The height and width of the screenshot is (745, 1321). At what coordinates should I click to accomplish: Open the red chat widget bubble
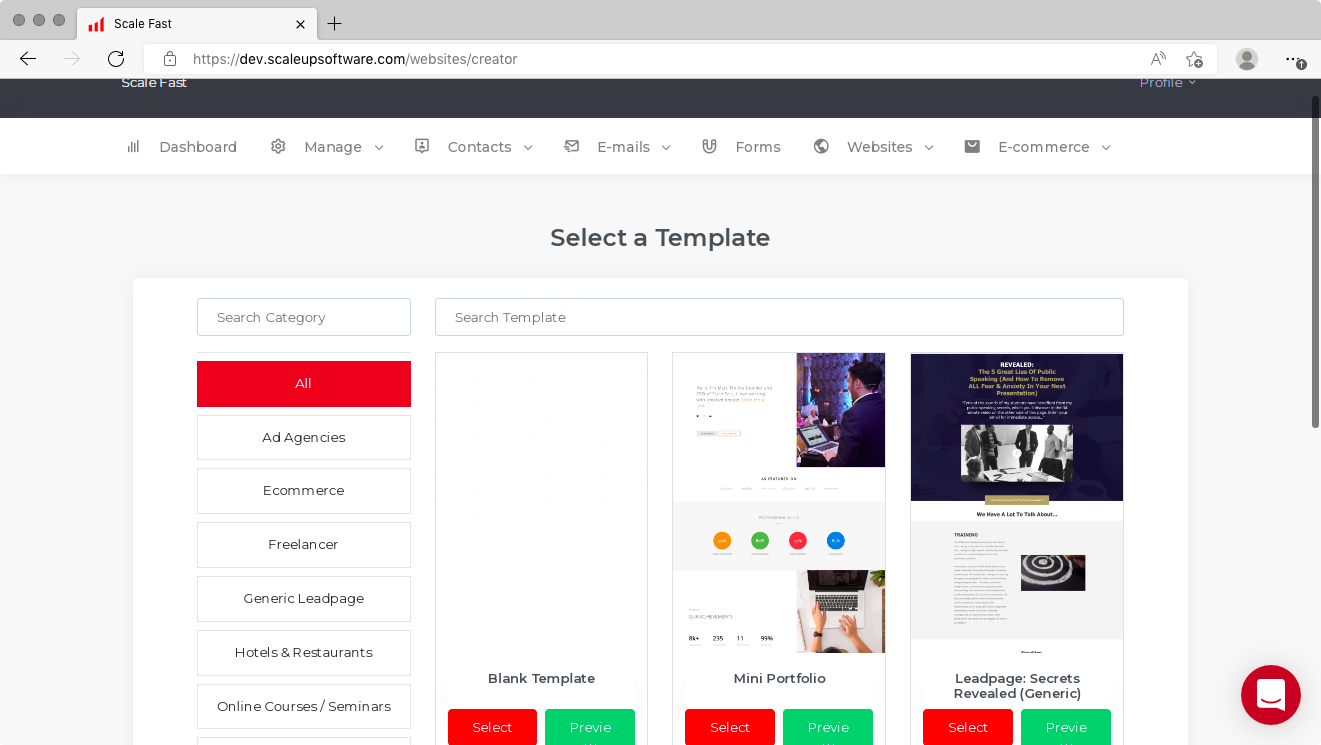click(x=1271, y=695)
